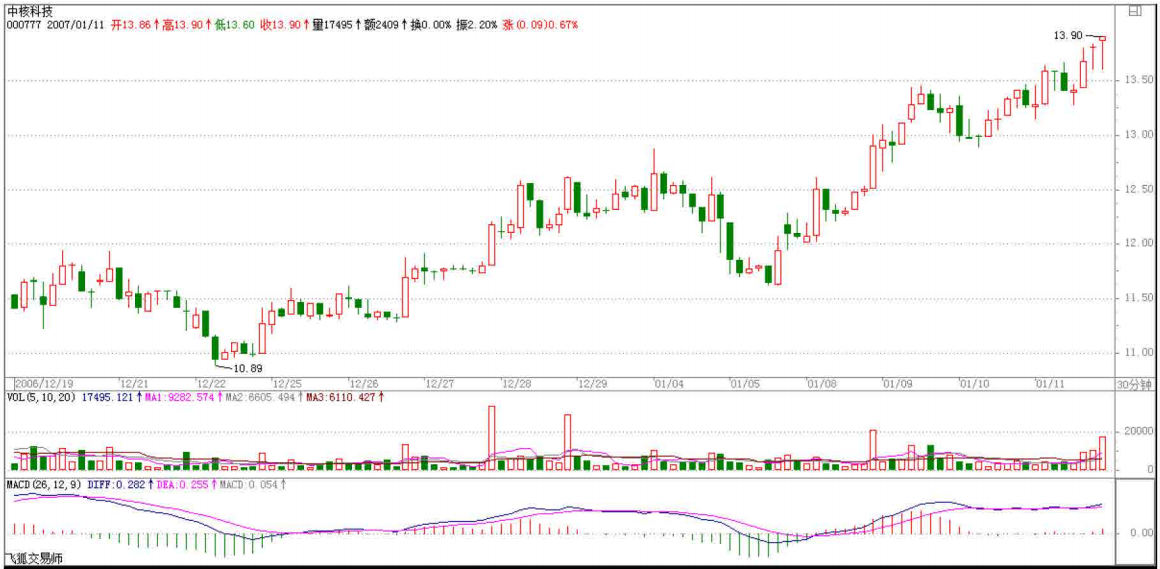Viewport: 1160px width, 569px height.
Task: Click the 飞狐交易师 software label
Action: (x=34, y=559)
